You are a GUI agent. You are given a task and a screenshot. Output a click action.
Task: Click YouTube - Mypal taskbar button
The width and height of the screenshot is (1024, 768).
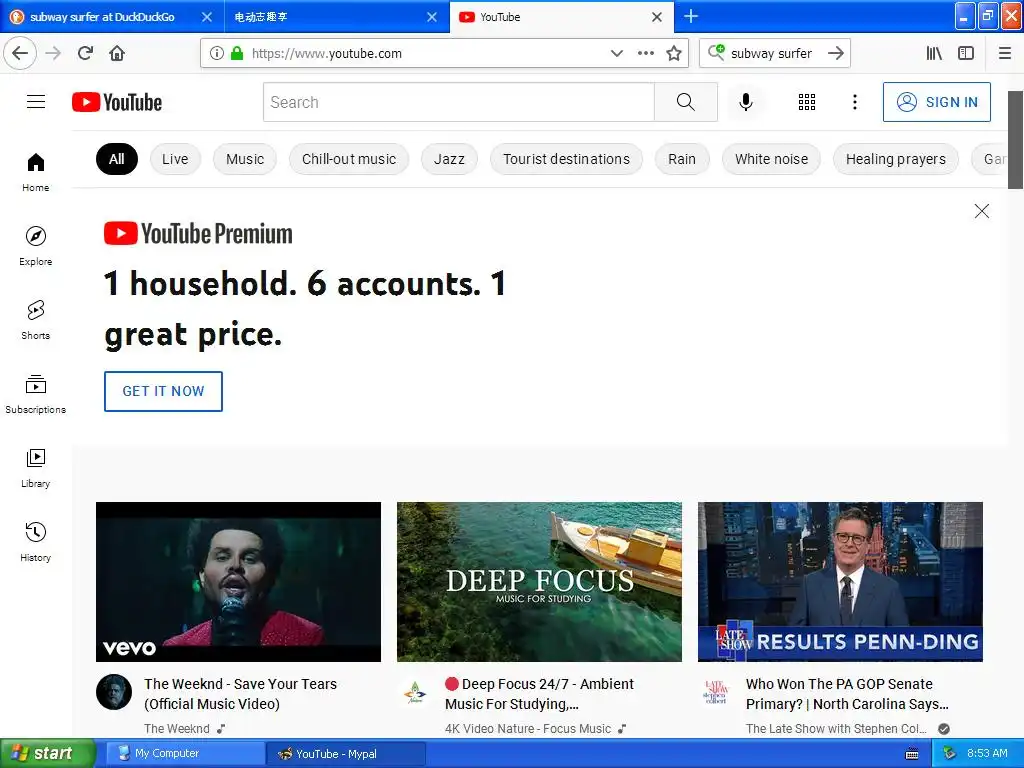coord(346,754)
